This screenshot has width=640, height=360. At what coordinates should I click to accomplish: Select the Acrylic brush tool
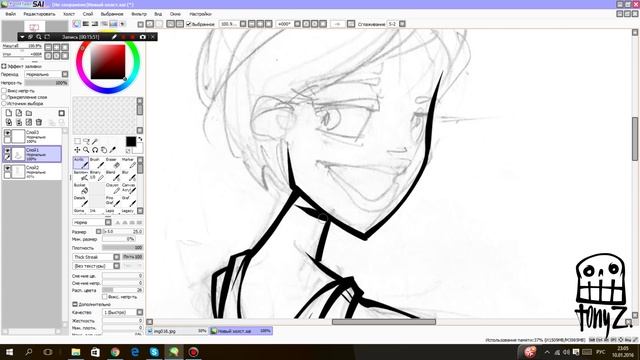tap(81, 163)
